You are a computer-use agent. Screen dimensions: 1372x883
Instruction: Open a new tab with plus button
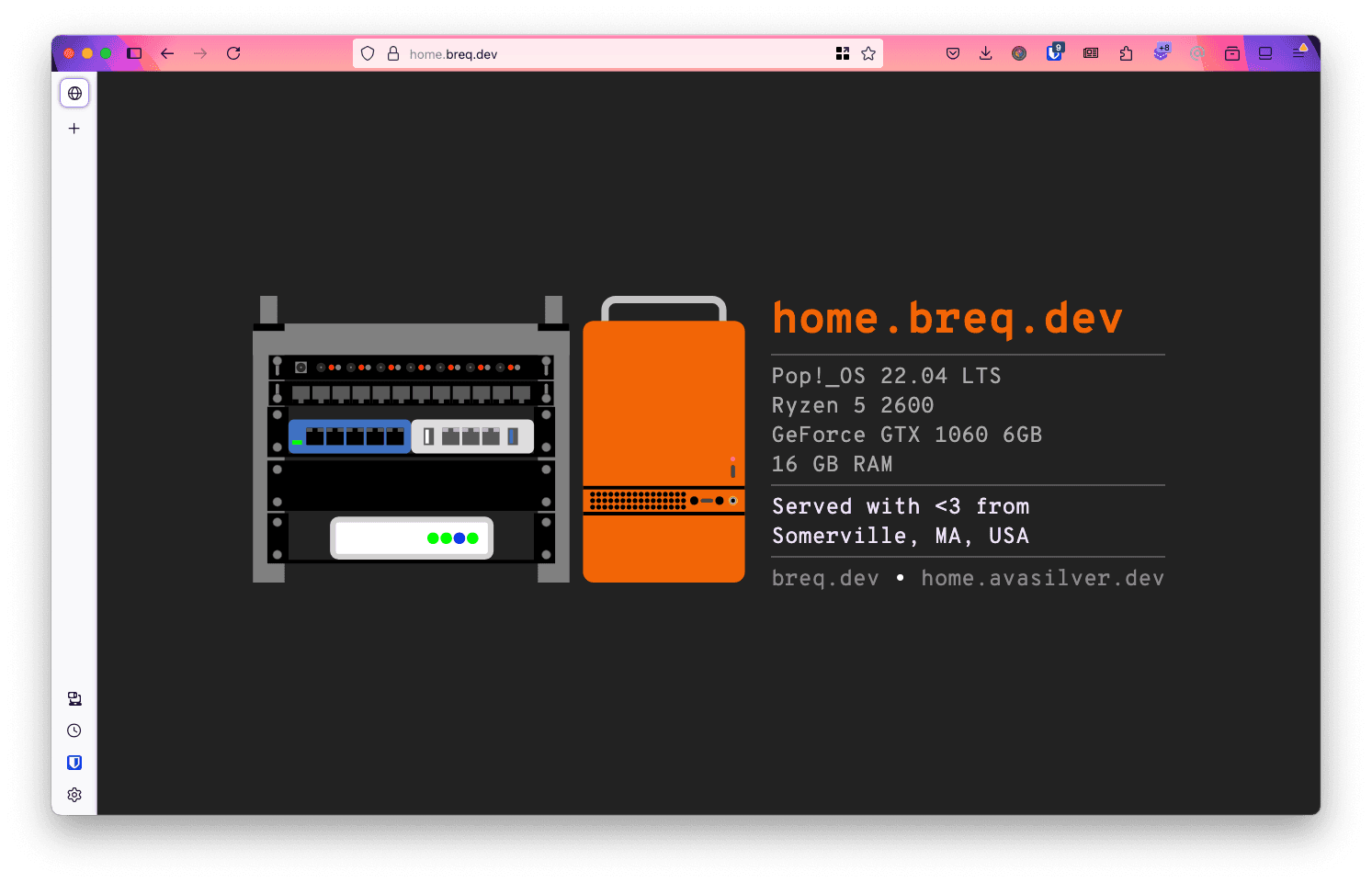point(74,129)
